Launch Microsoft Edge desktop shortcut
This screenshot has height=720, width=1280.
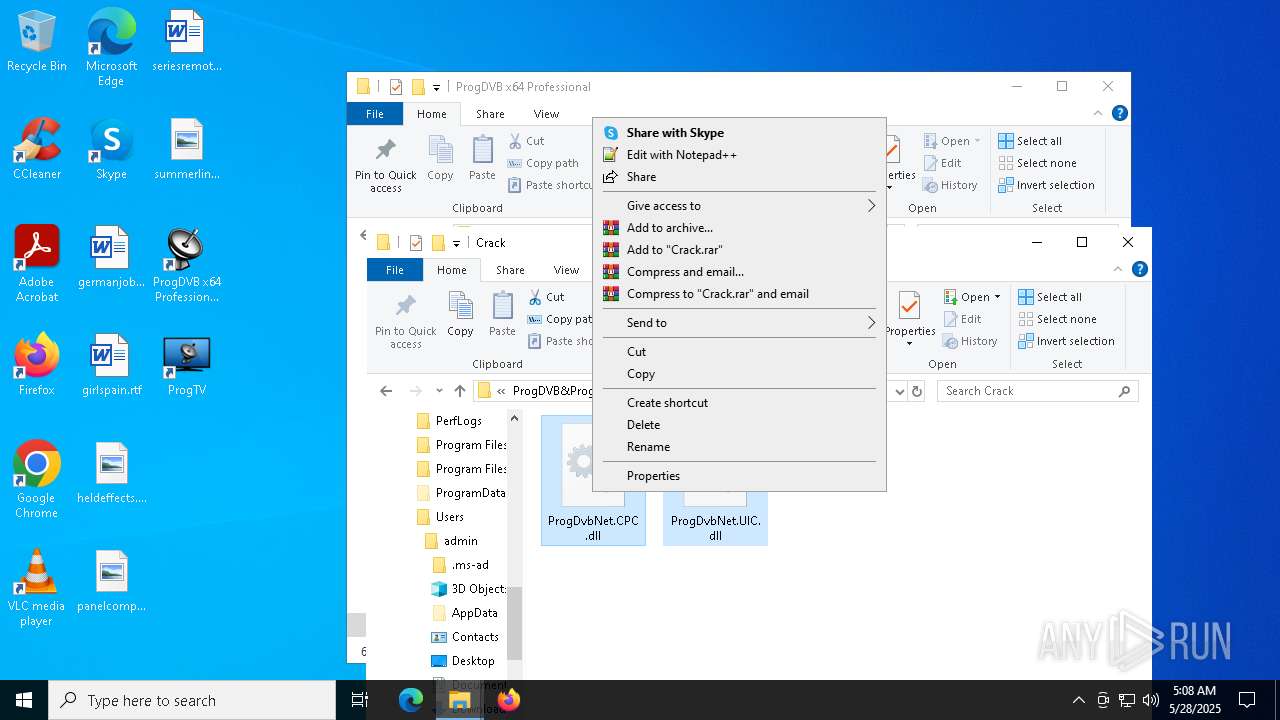(x=111, y=48)
